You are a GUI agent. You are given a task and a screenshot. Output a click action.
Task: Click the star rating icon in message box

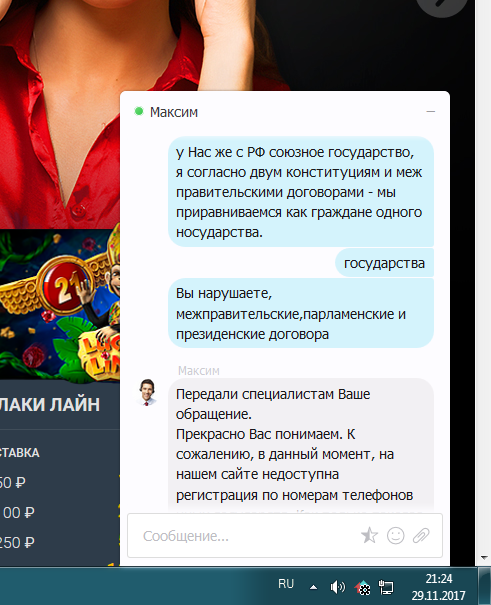point(370,535)
